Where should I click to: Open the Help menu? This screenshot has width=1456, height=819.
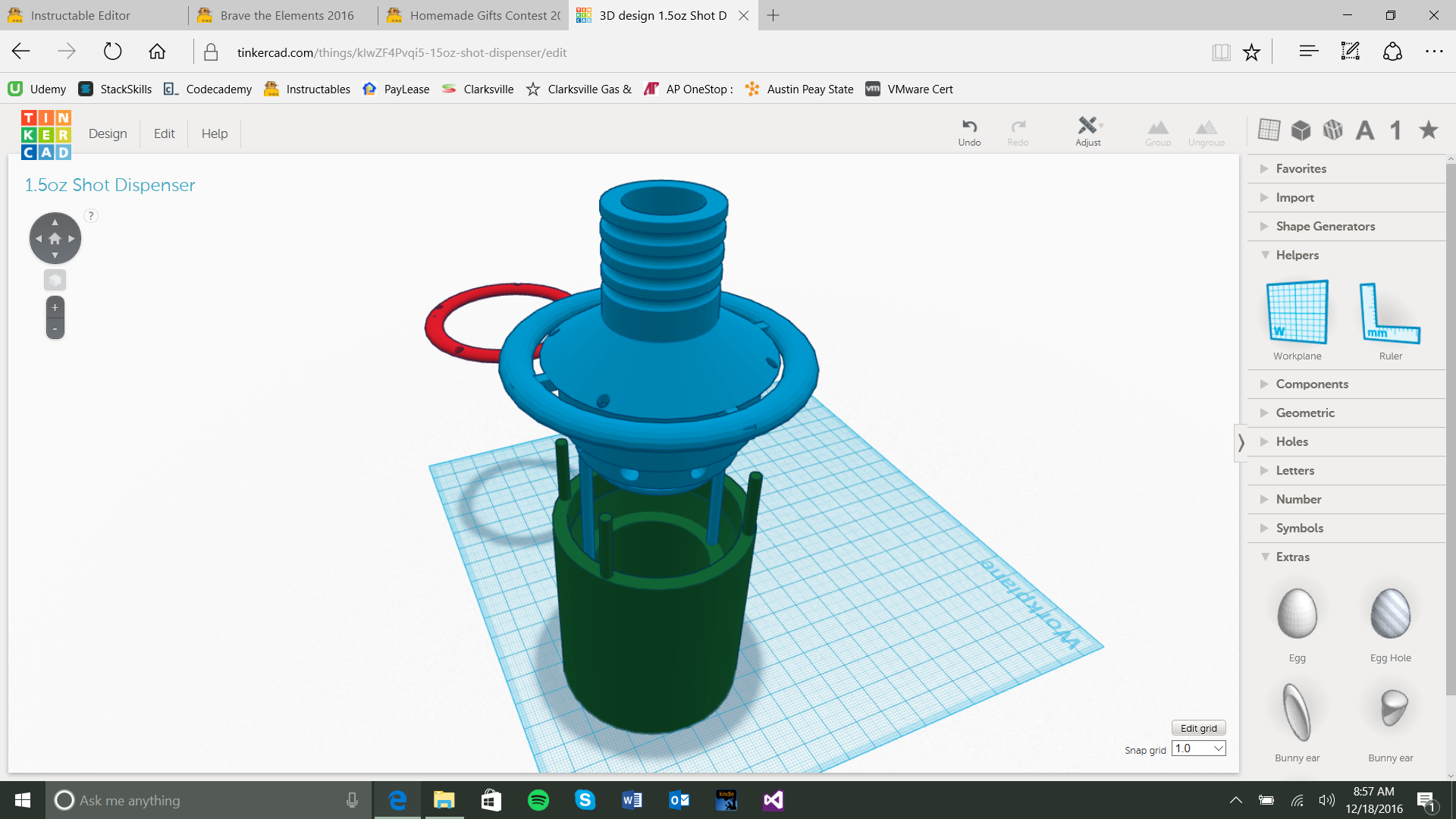tap(215, 133)
